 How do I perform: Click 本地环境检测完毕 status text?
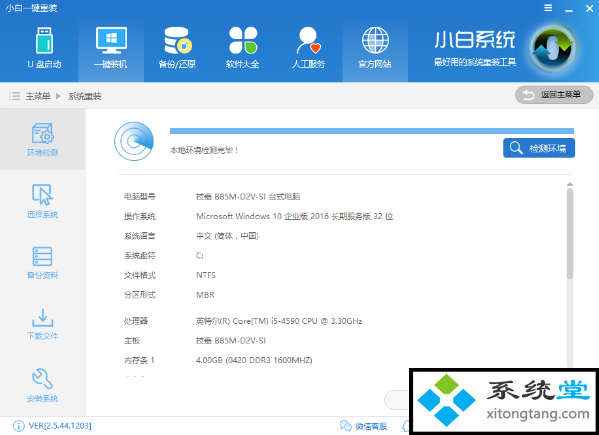pos(204,150)
